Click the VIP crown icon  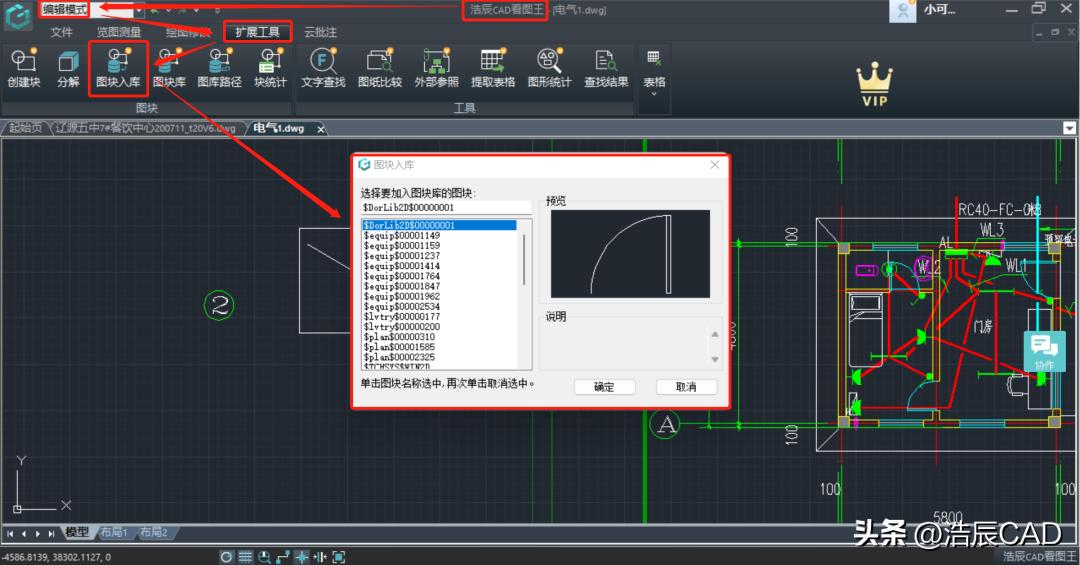(x=875, y=84)
